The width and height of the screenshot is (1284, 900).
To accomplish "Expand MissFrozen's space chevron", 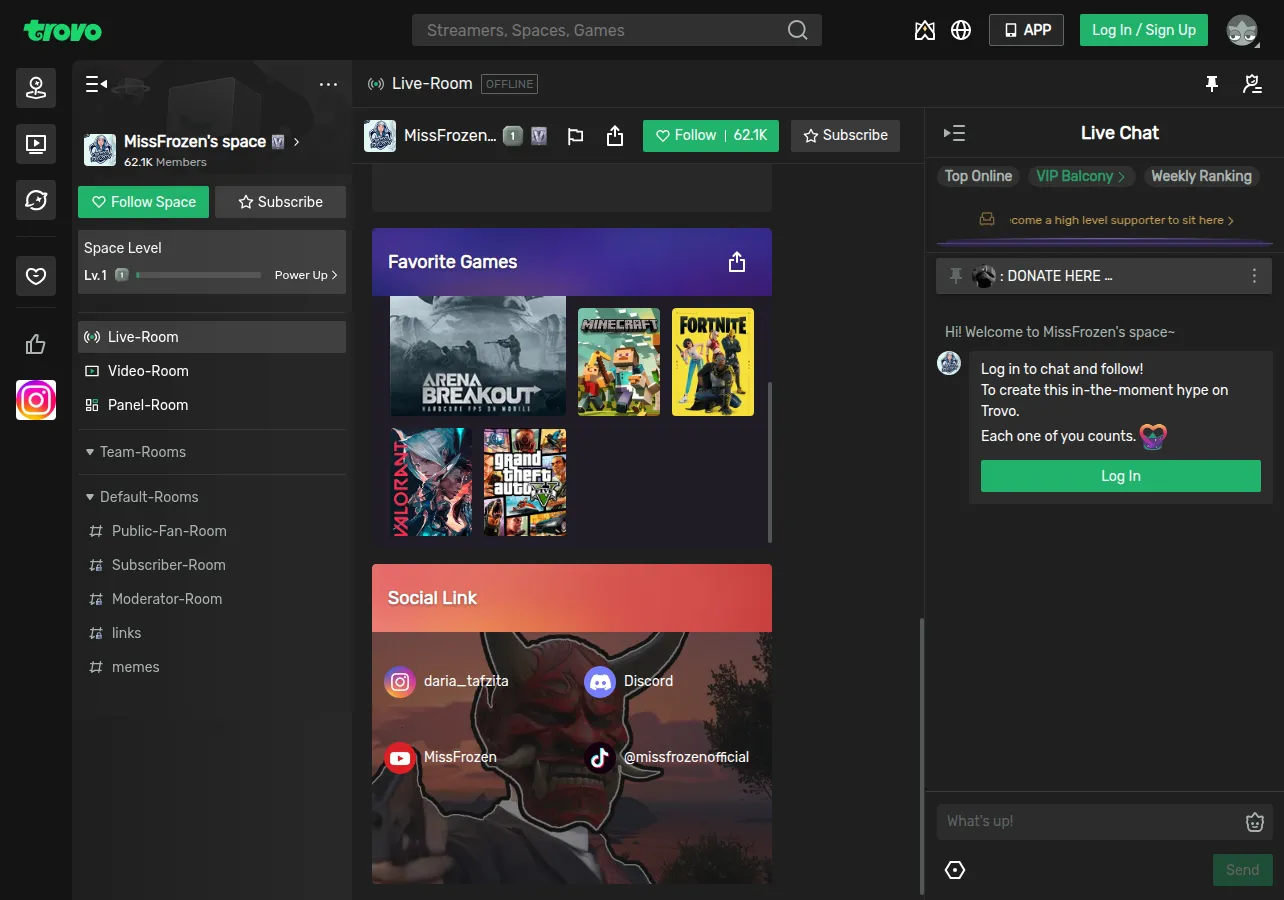I will point(296,142).
